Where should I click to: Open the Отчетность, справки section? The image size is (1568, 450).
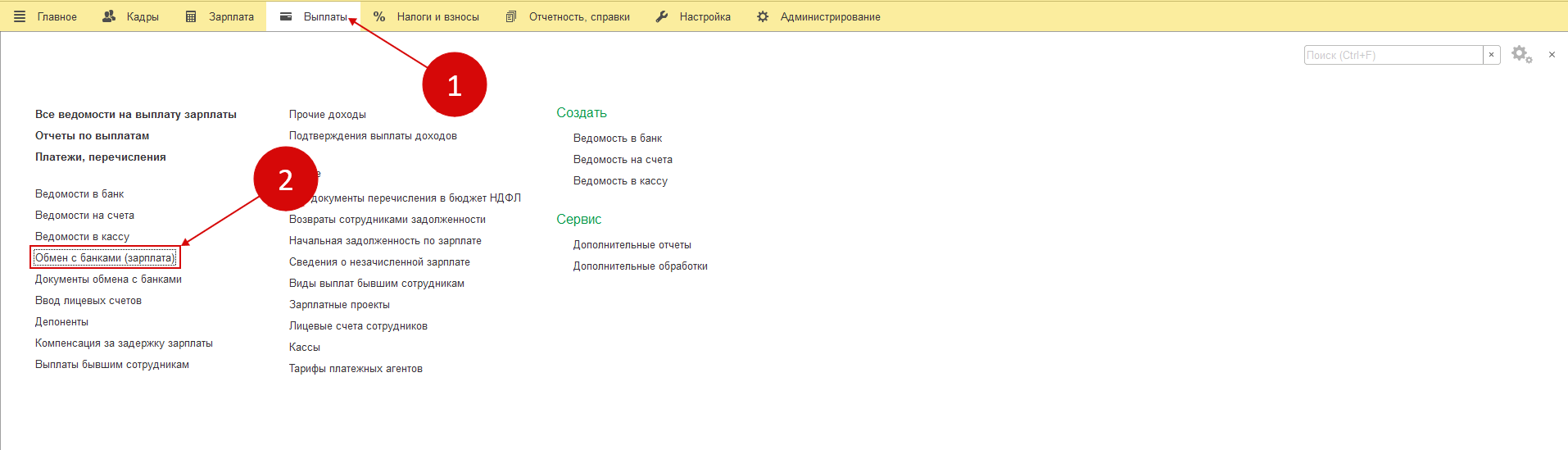569,16
